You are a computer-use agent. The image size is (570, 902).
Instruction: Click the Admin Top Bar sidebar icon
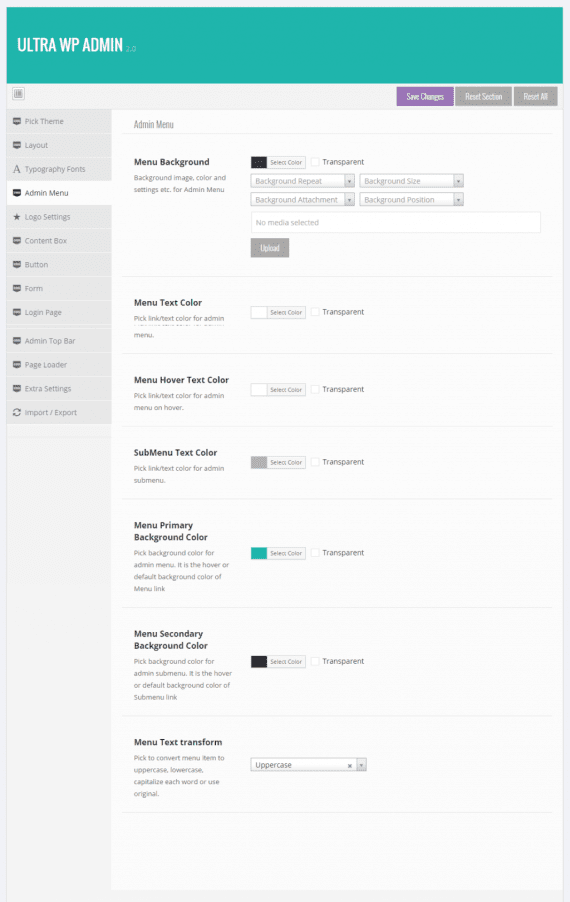click(17, 341)
